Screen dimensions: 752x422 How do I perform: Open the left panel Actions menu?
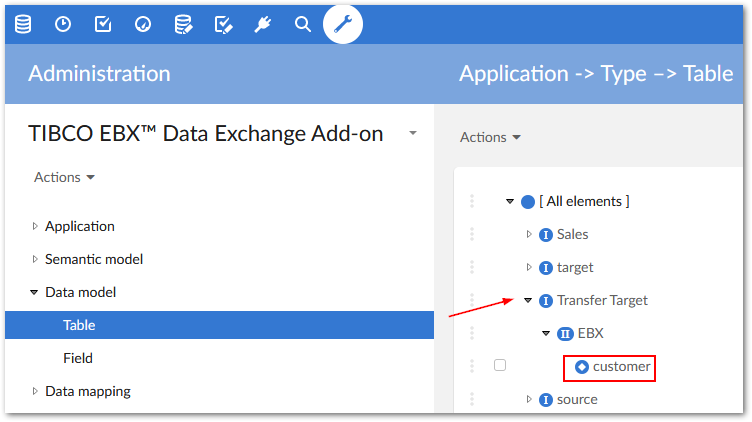click(64, 177)
